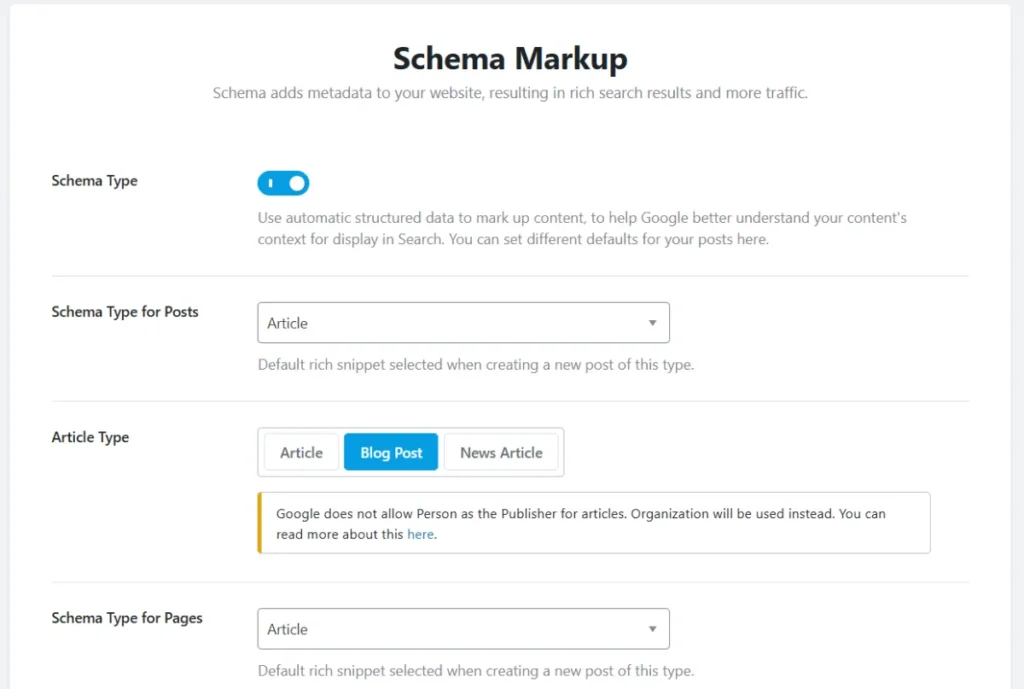Image resolution: width=1024 pixels, height=689 pixels.
Task: Turn off automatic structured data switch
Action: pyautogui.click(x=283, y=183)
